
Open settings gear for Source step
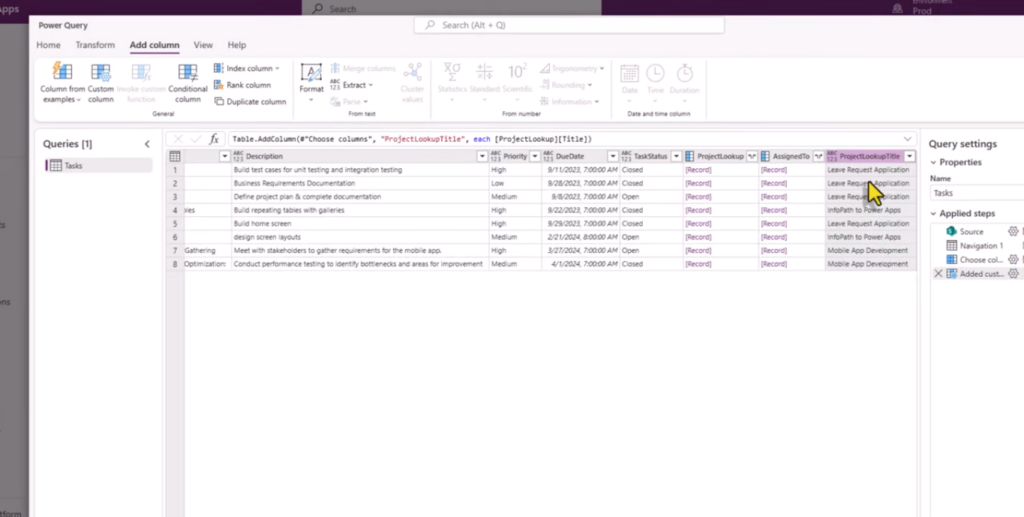(1013, 232)
